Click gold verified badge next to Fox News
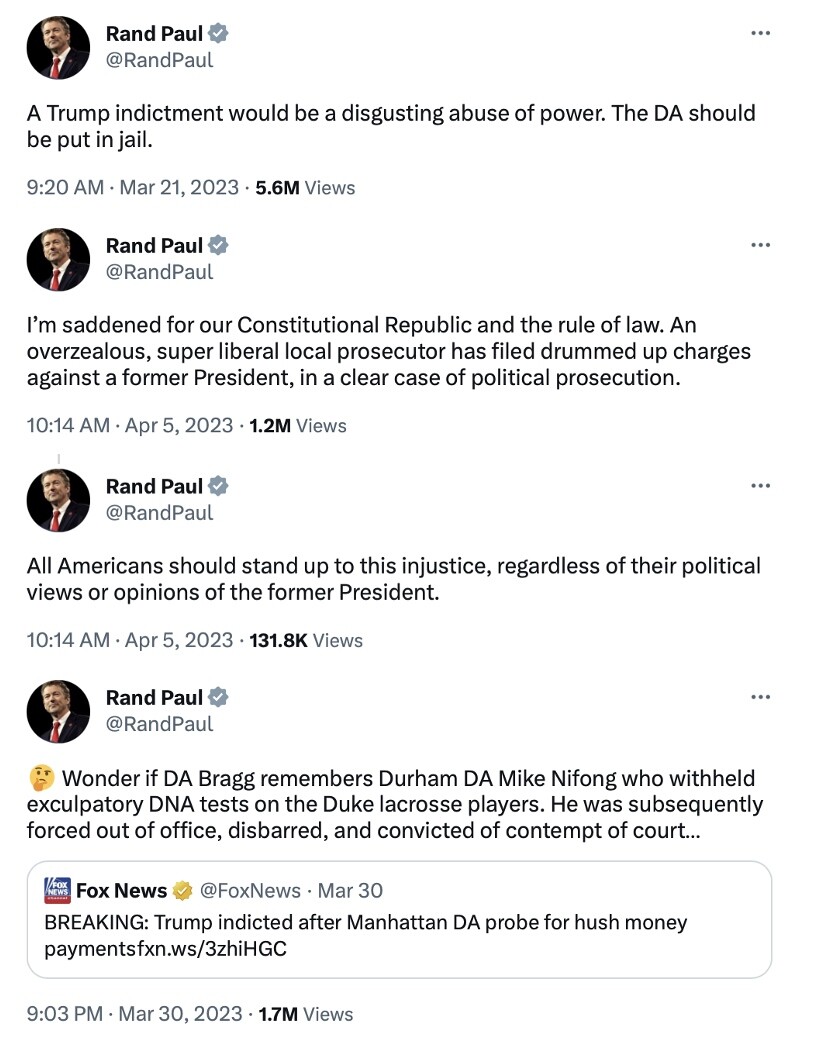820x1048 pixels. pyautogui.click(x=182, y=890)
